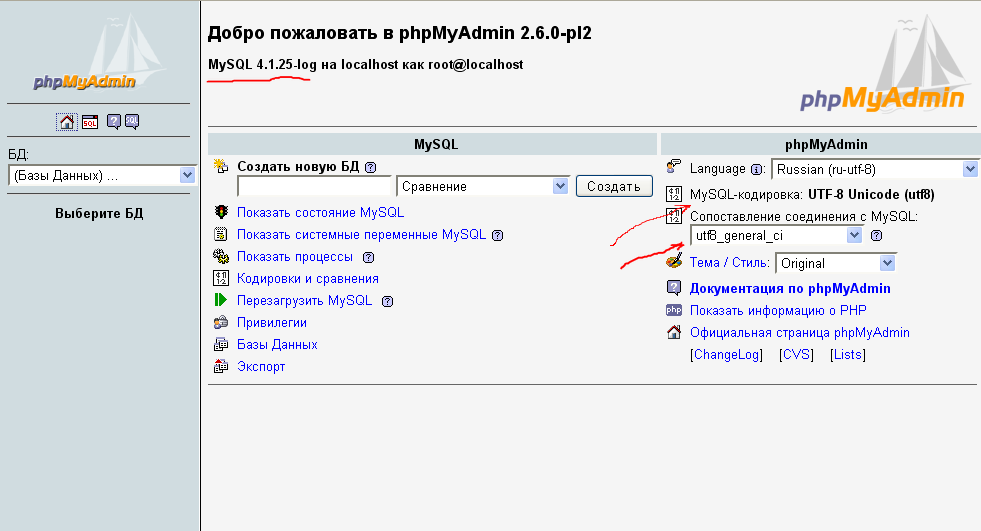Click the connection collation icon
The width and height of the screenshot is (981, 531).
674,216
